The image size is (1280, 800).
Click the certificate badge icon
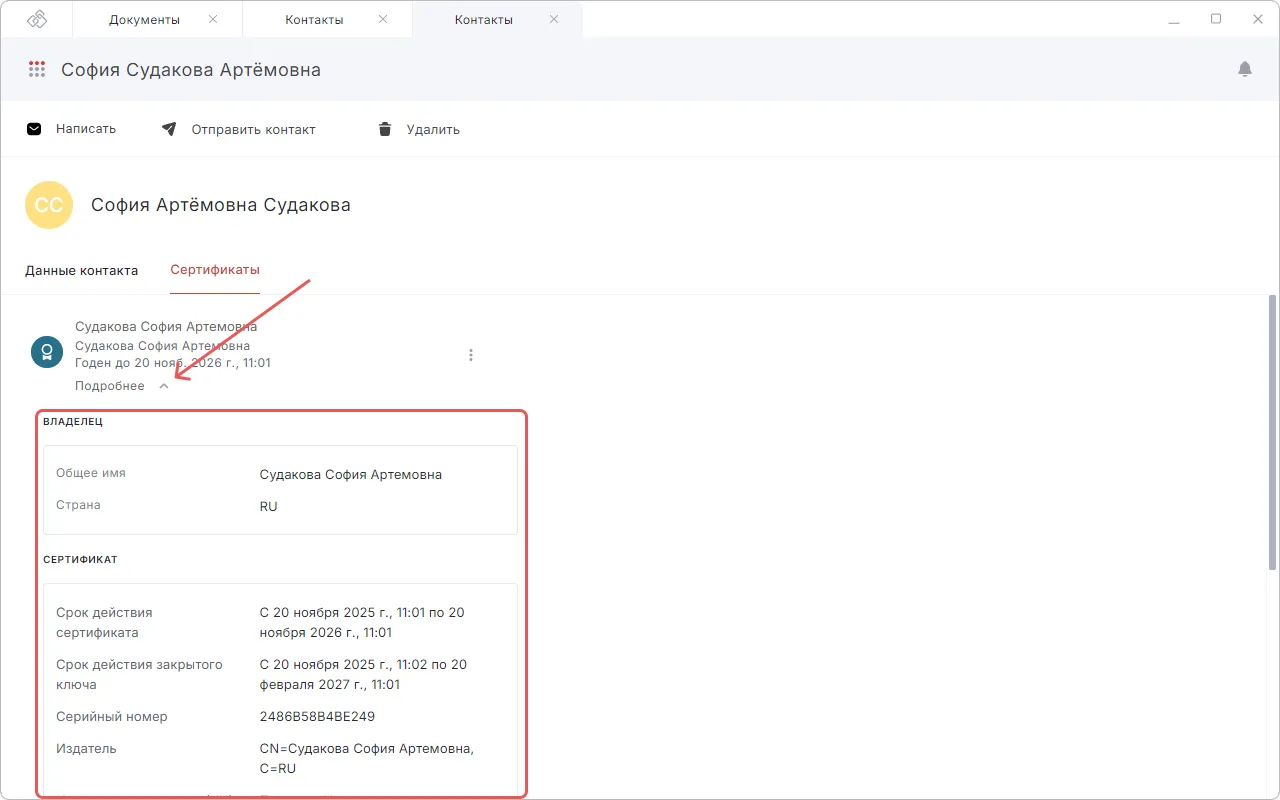pos(47,350)
